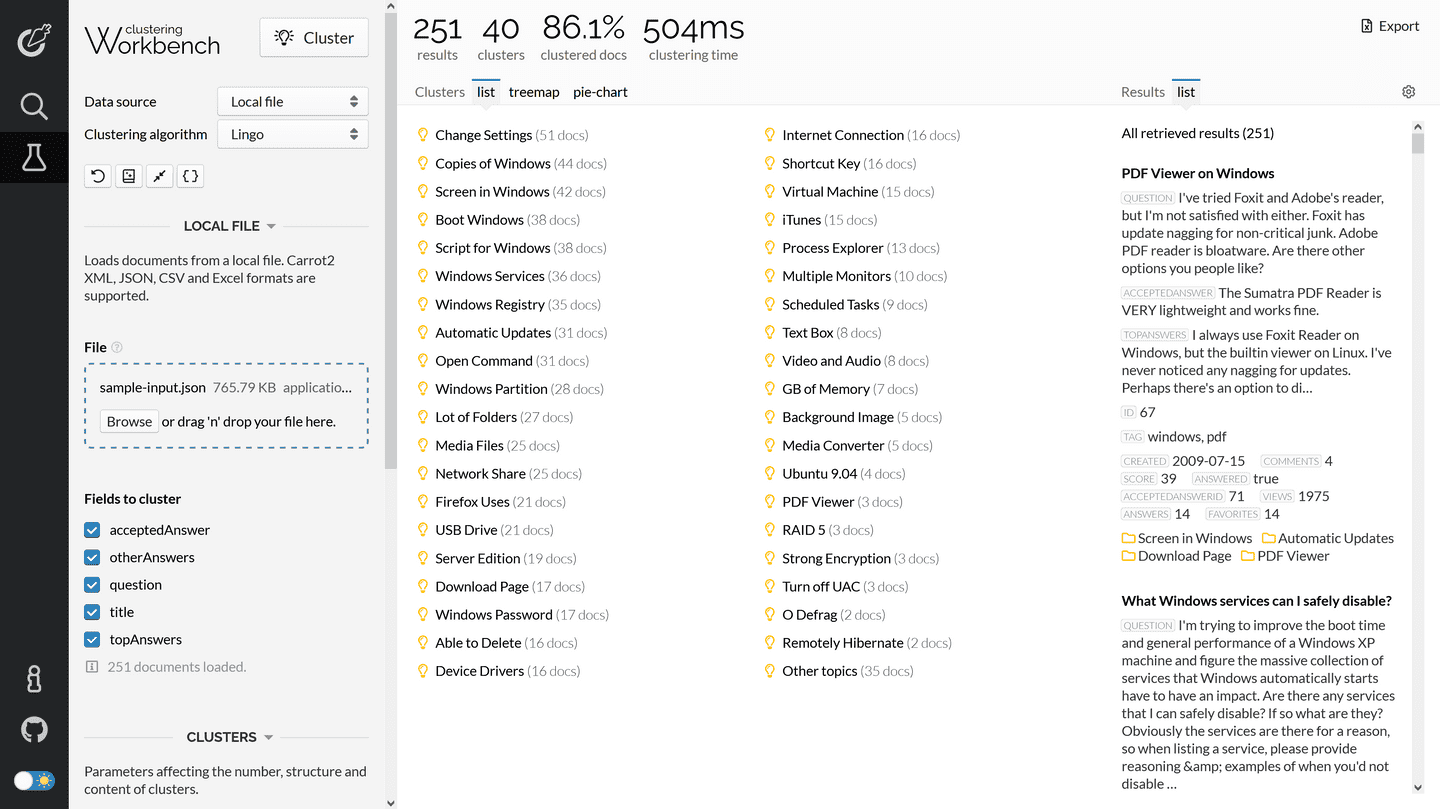Image resolution: width=1440 pixels, height=809 pixels.
Task: Open results settings via the gear icon
Action: [x=1408, y=92]
